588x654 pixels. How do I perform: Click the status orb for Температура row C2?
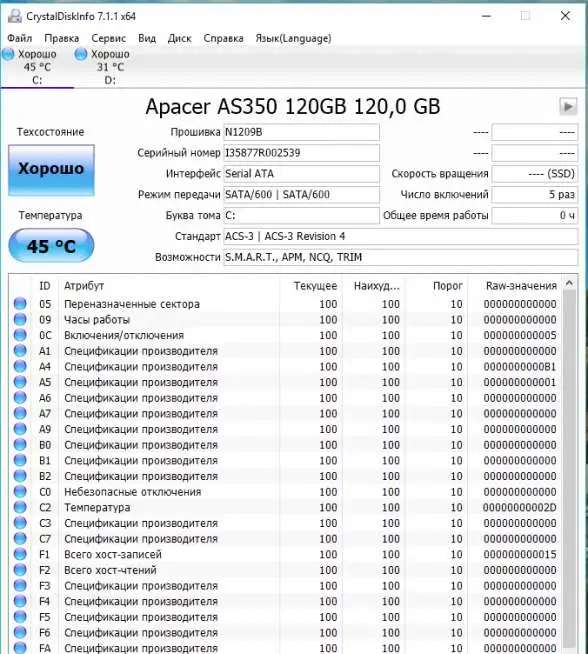pyautogui.click(x=20, y=507)
